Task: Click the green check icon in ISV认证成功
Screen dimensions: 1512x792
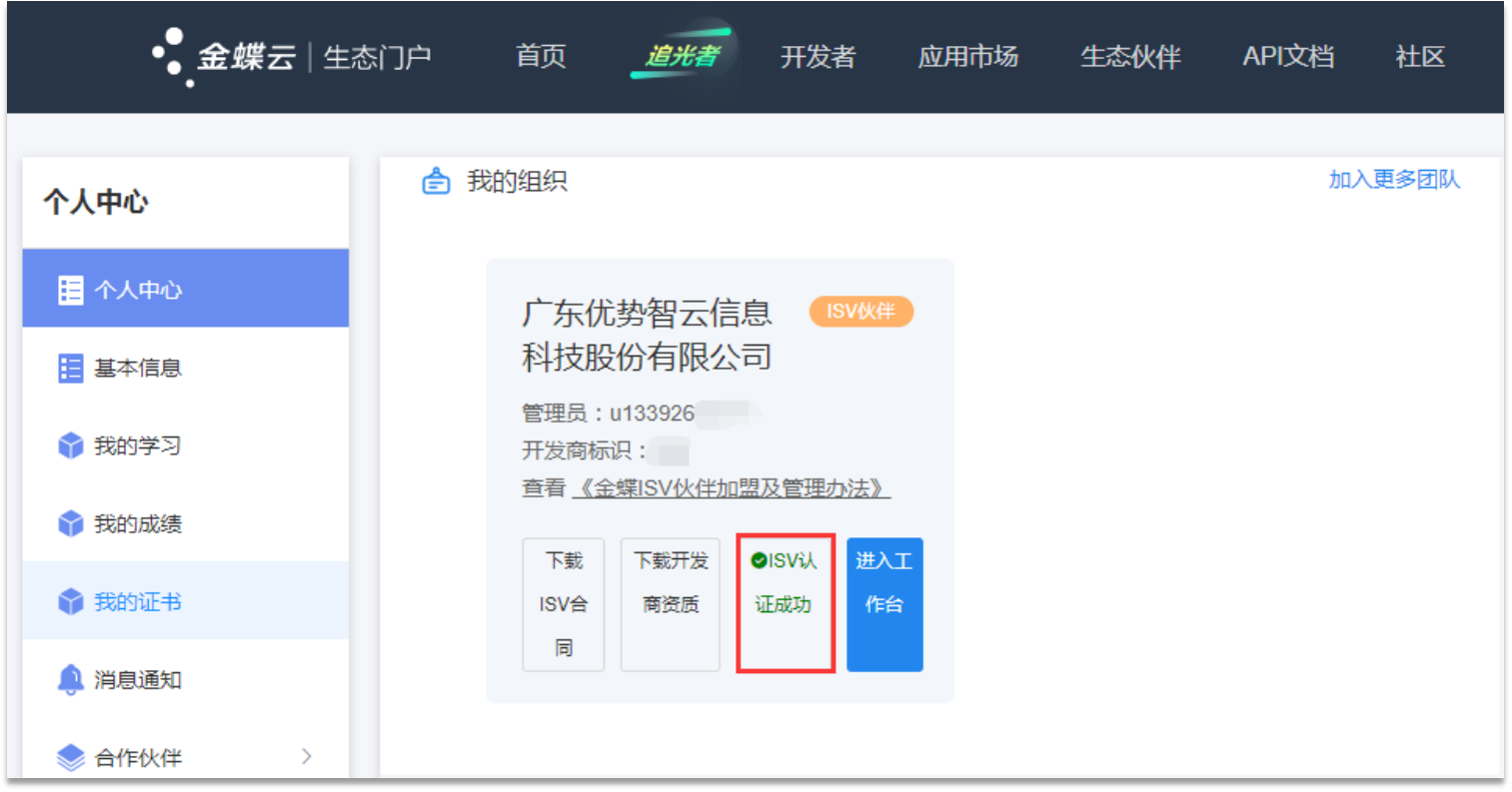Action: coord(758,560)
